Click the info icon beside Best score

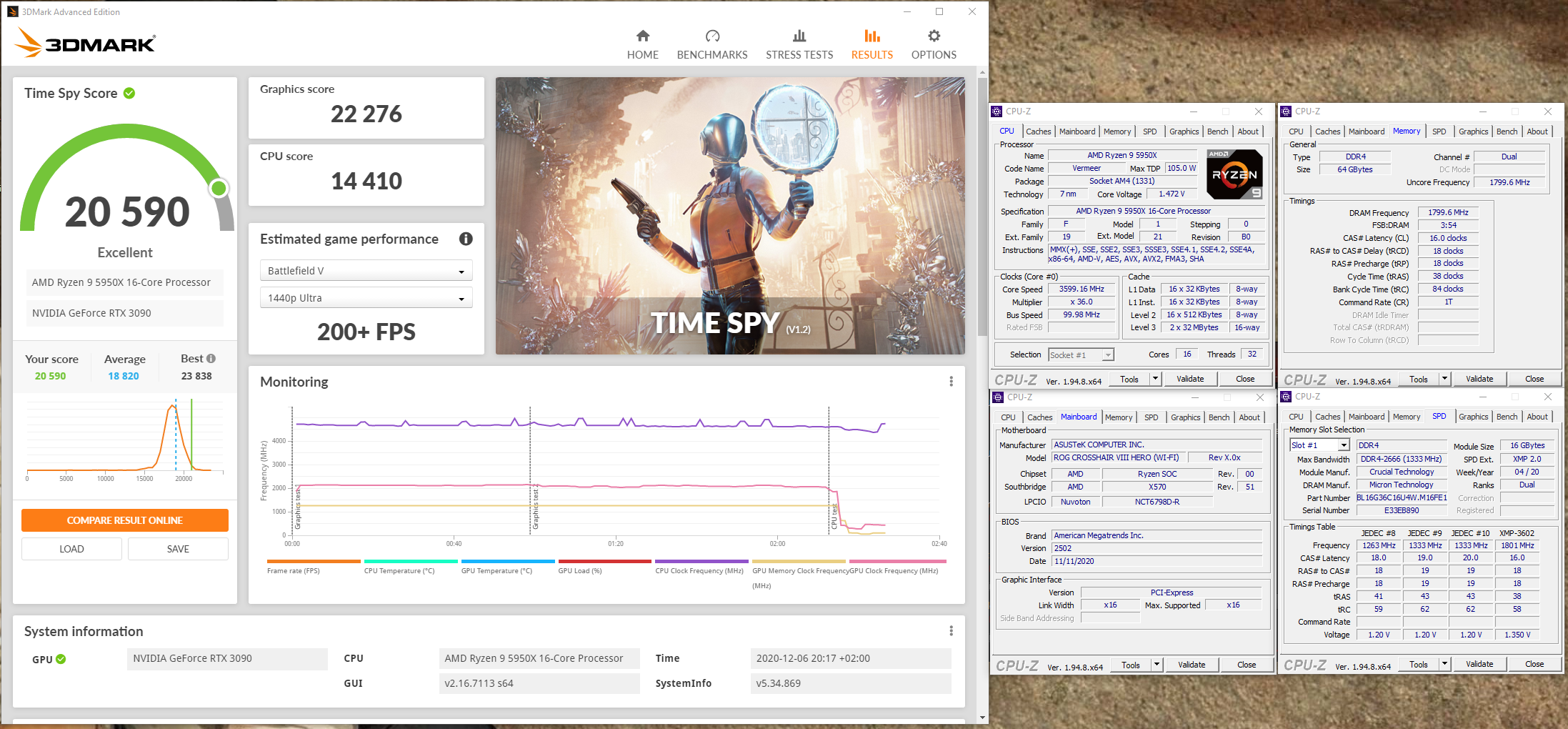211,359
